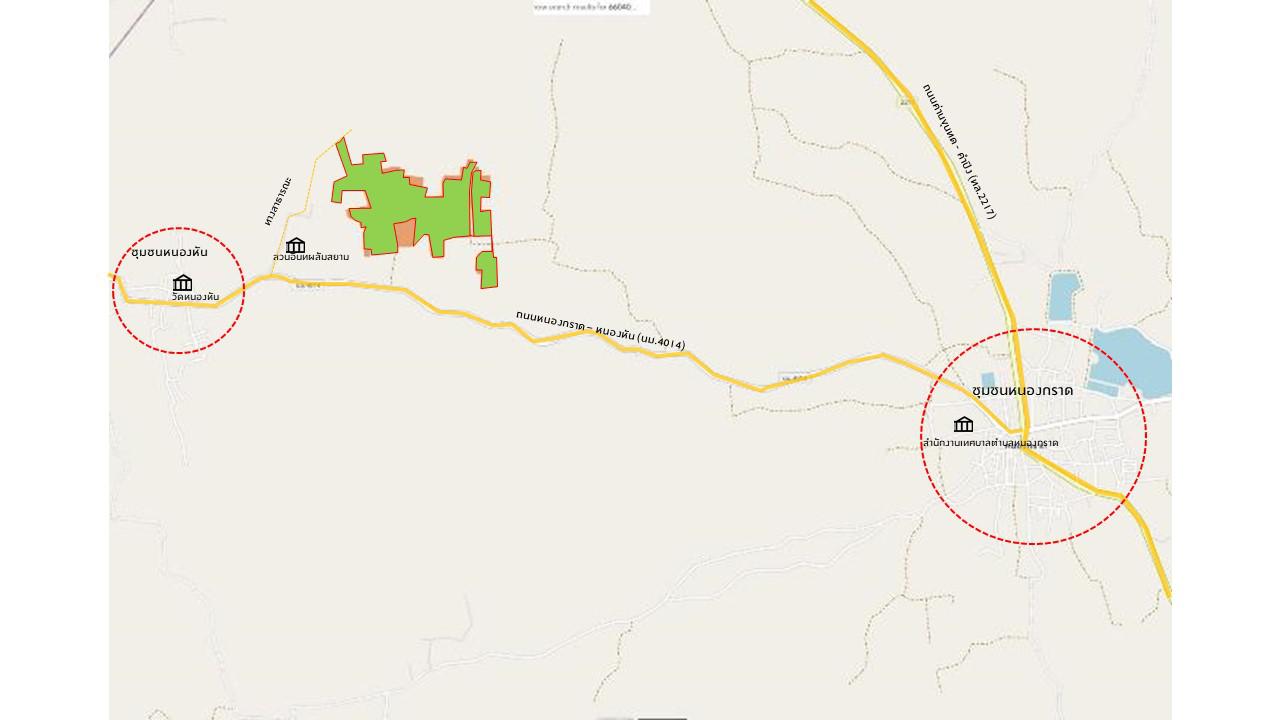Select the narrow green strip on the right edge

(x=481, y=203)
